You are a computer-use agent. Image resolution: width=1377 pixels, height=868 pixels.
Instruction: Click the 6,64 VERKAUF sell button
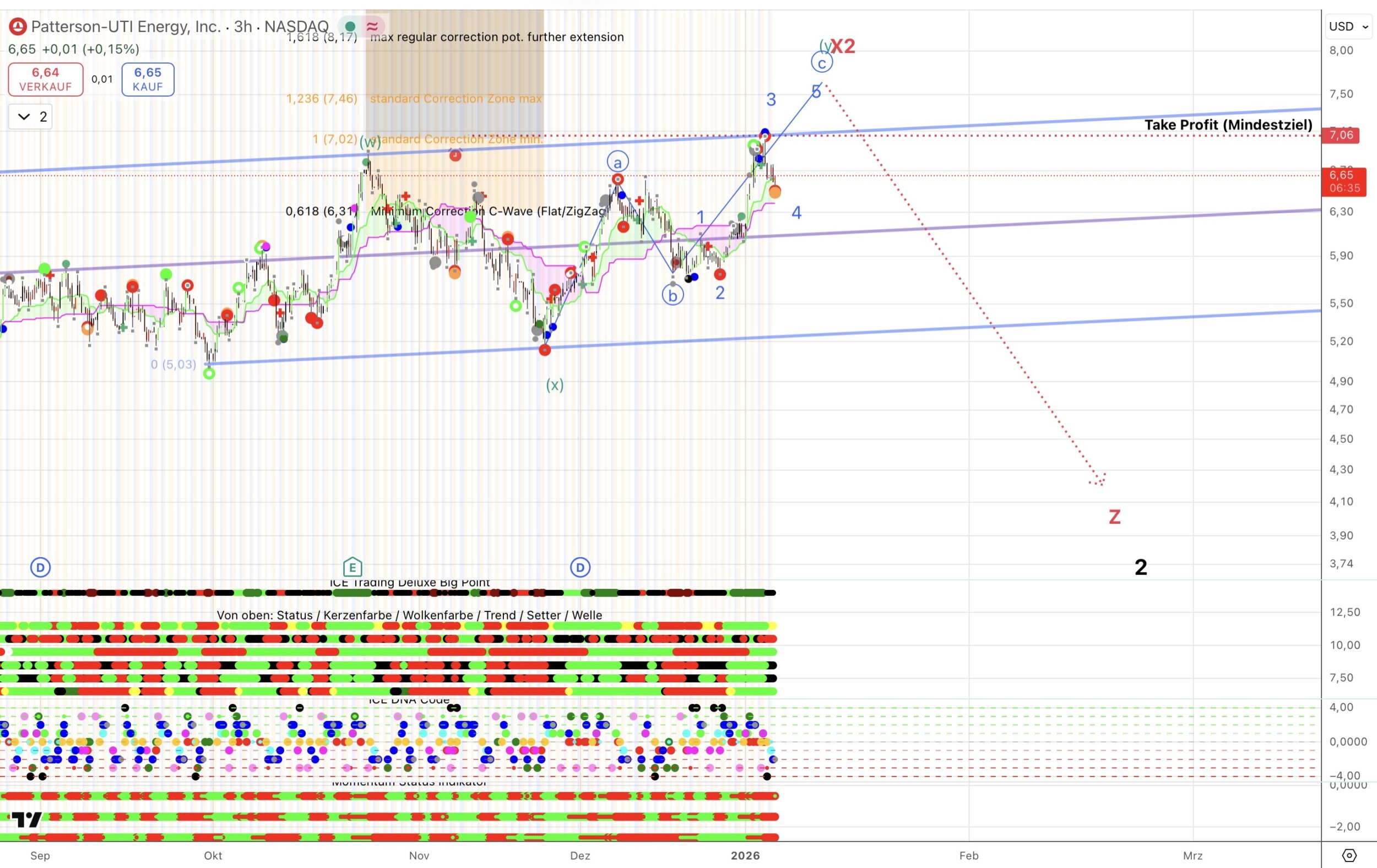[x=46, y=79]
